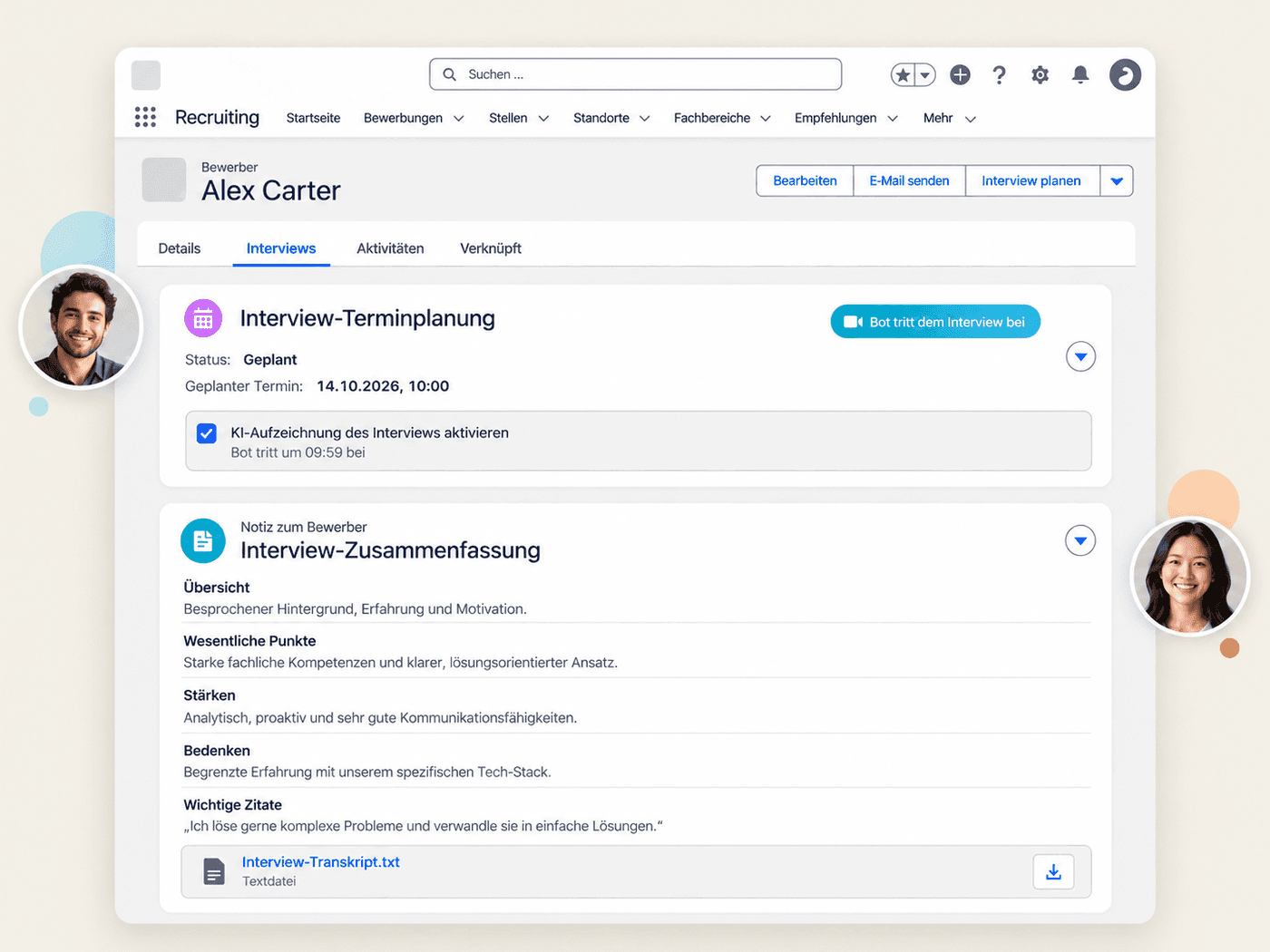Open the Interview-Zusammenfassung card actions menu
The image size is (1270, 952).
[1079, 541]
